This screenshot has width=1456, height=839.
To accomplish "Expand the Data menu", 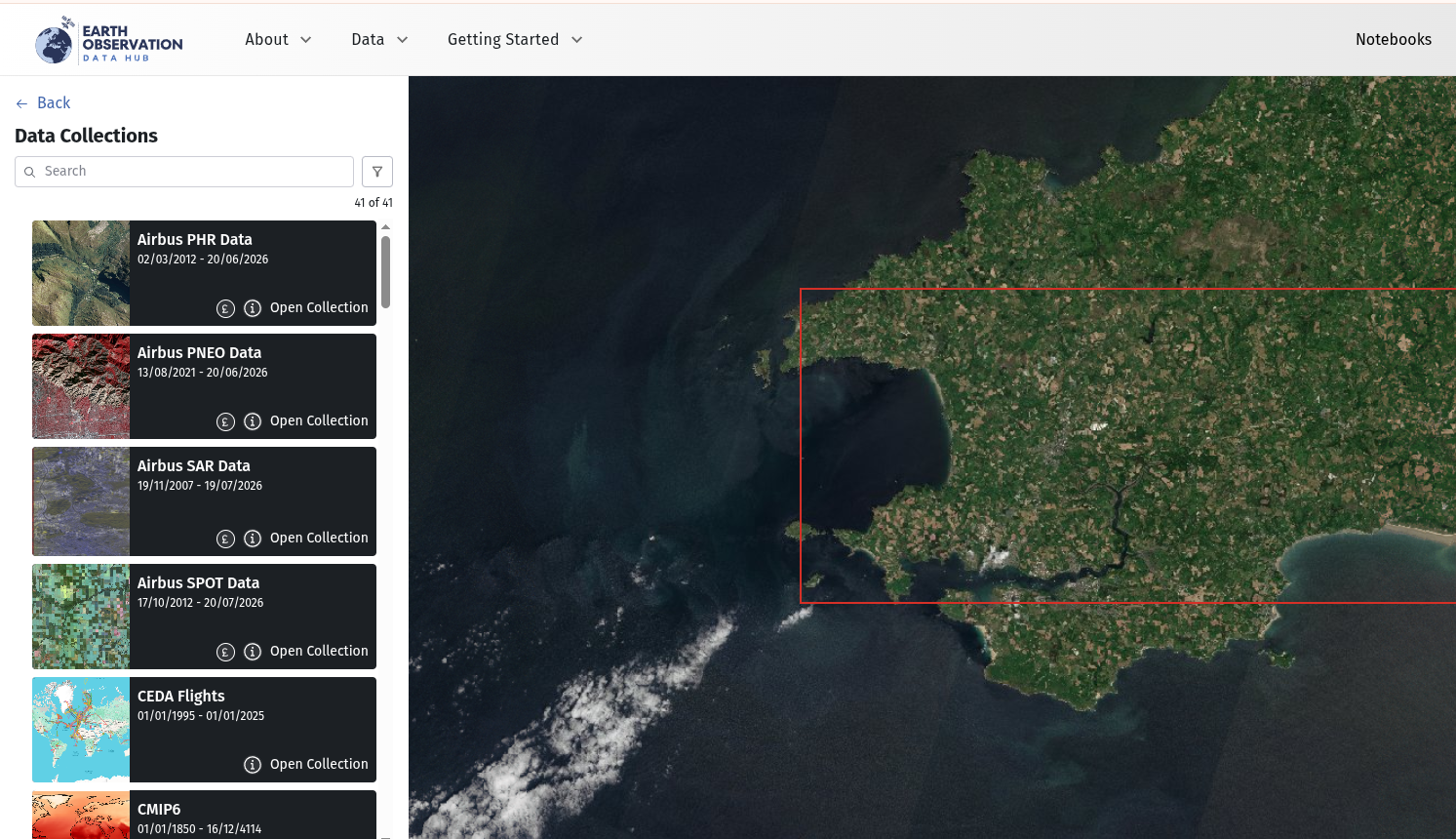I will (379, 40).
